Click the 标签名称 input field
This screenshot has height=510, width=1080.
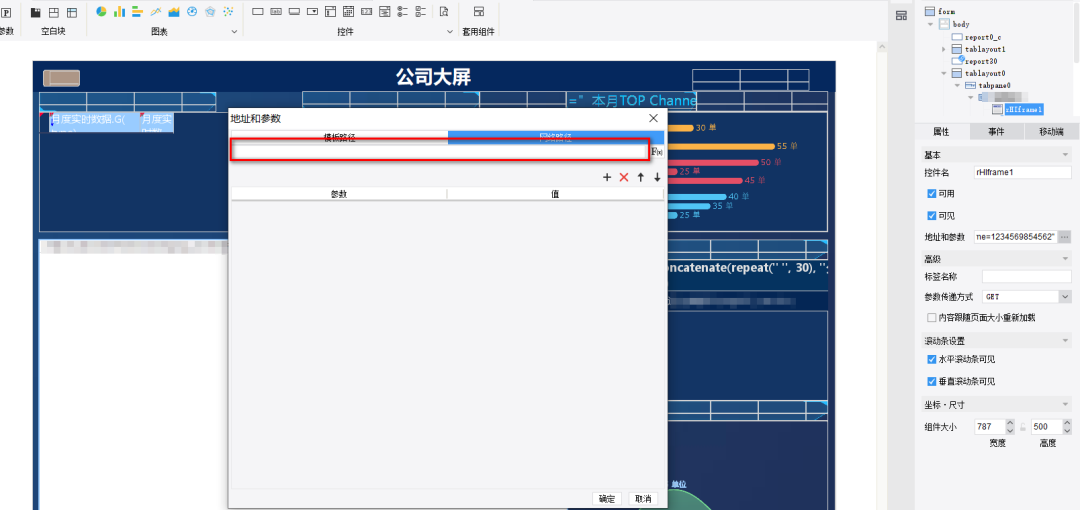1026,276
